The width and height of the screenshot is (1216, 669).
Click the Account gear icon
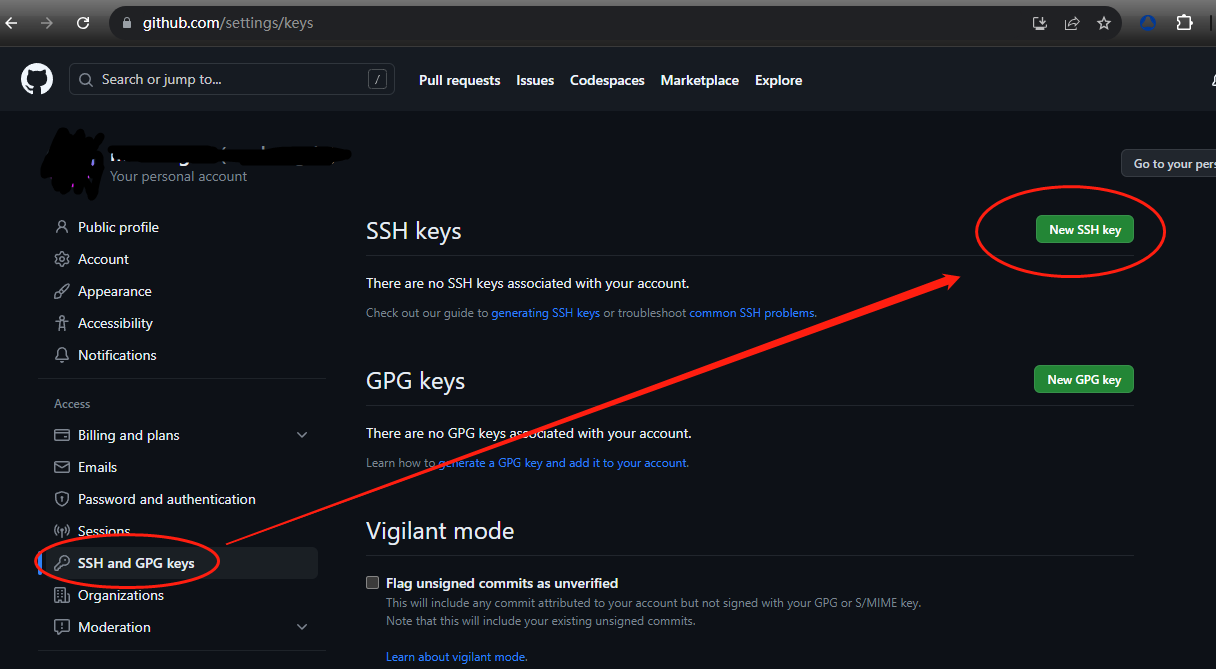tap(62, 259)
